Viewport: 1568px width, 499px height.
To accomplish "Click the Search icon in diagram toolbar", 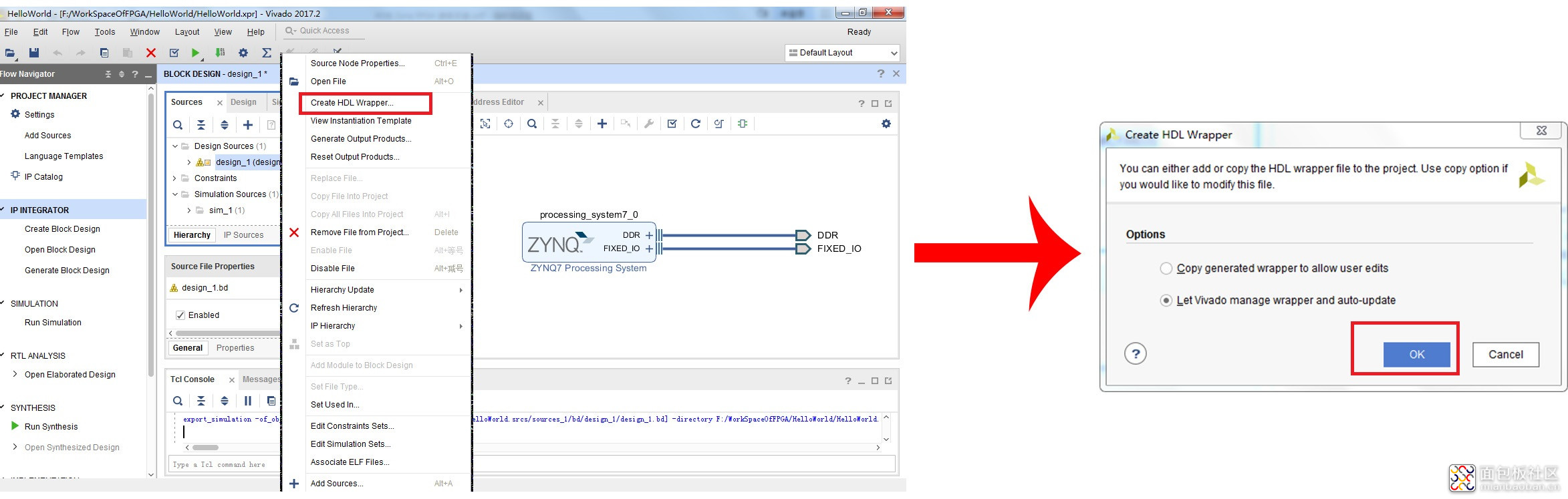I will pos(532,124).
